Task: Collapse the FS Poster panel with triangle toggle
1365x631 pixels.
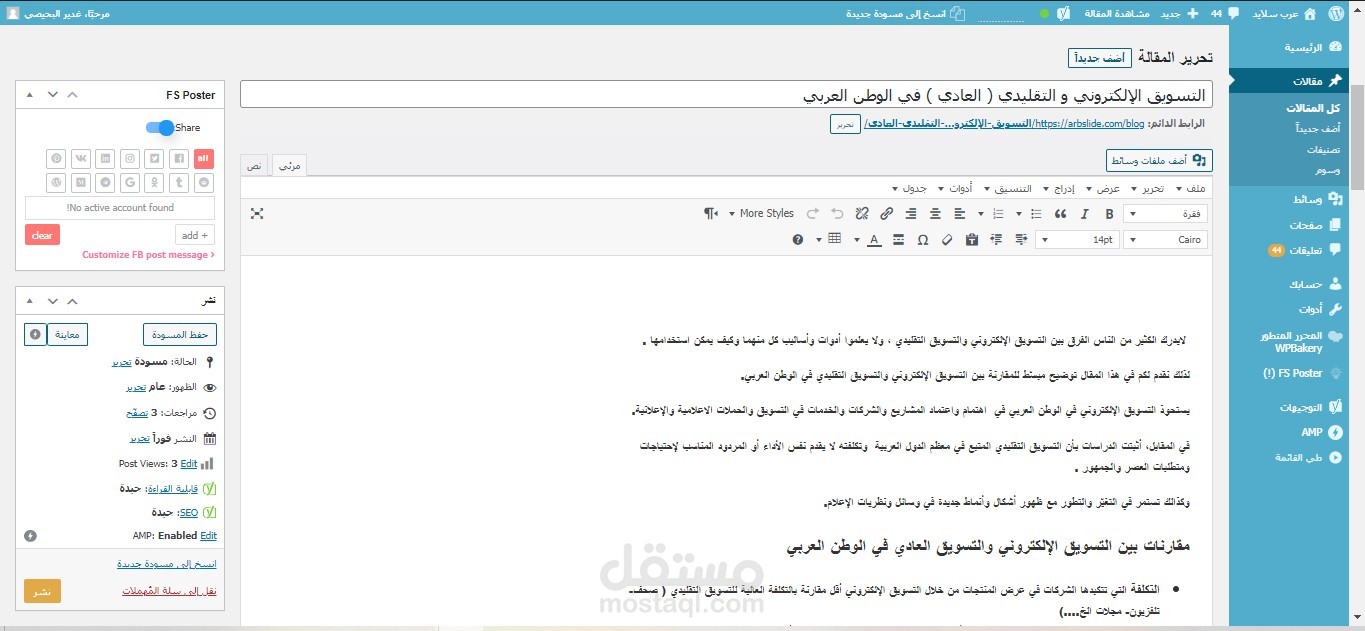Action: pyautogui.click(x=29, y=95)
